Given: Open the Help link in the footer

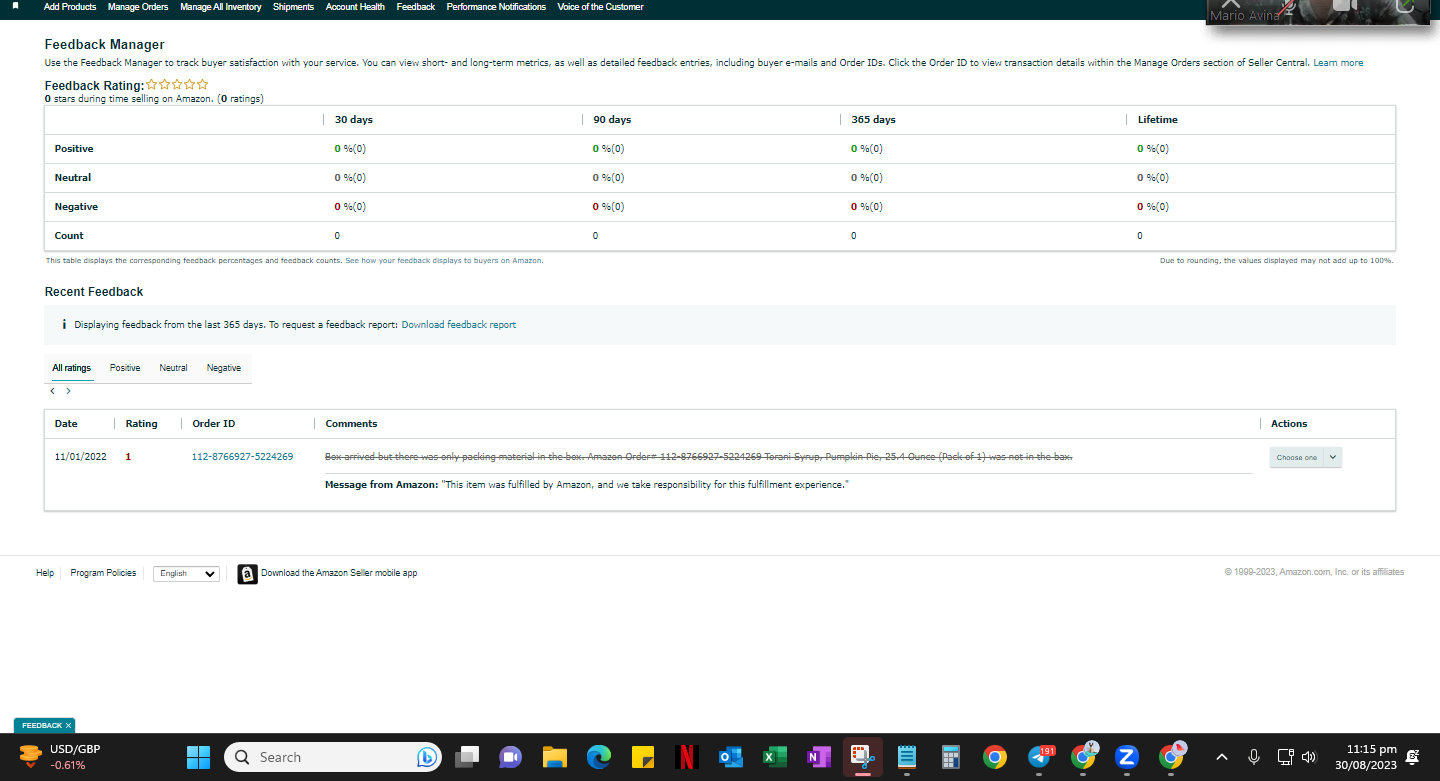Looking at the screenshot, I should 45,573.
